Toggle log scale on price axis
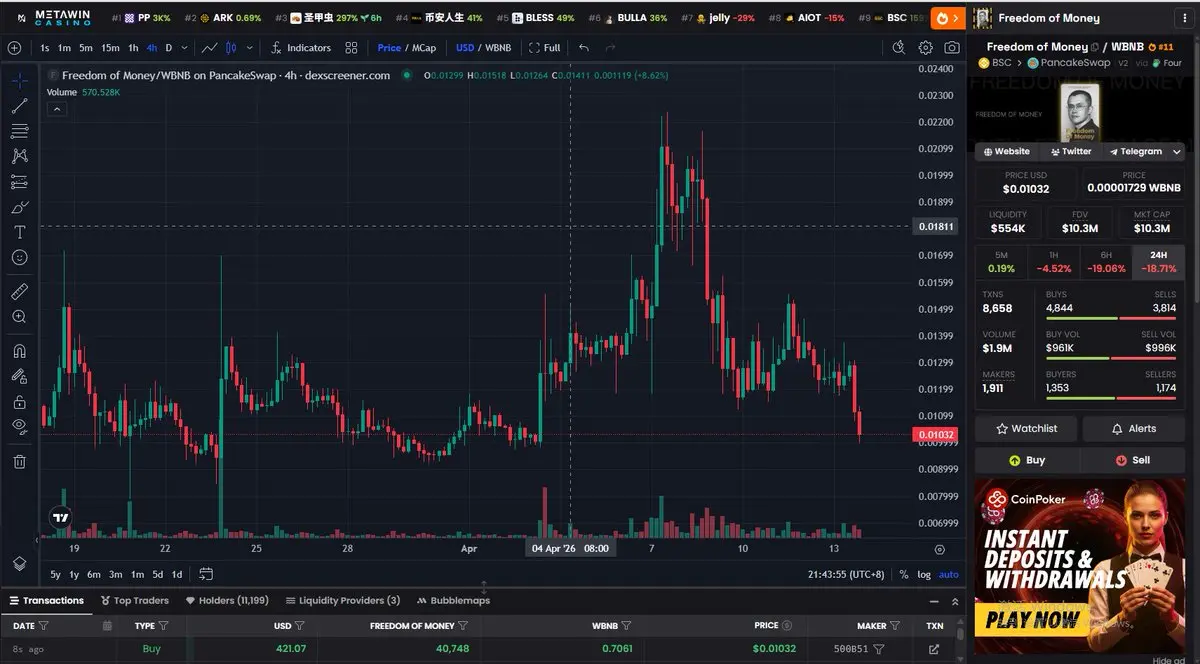The height and width of the screenshot is (664, 1200). coord(923,574)
